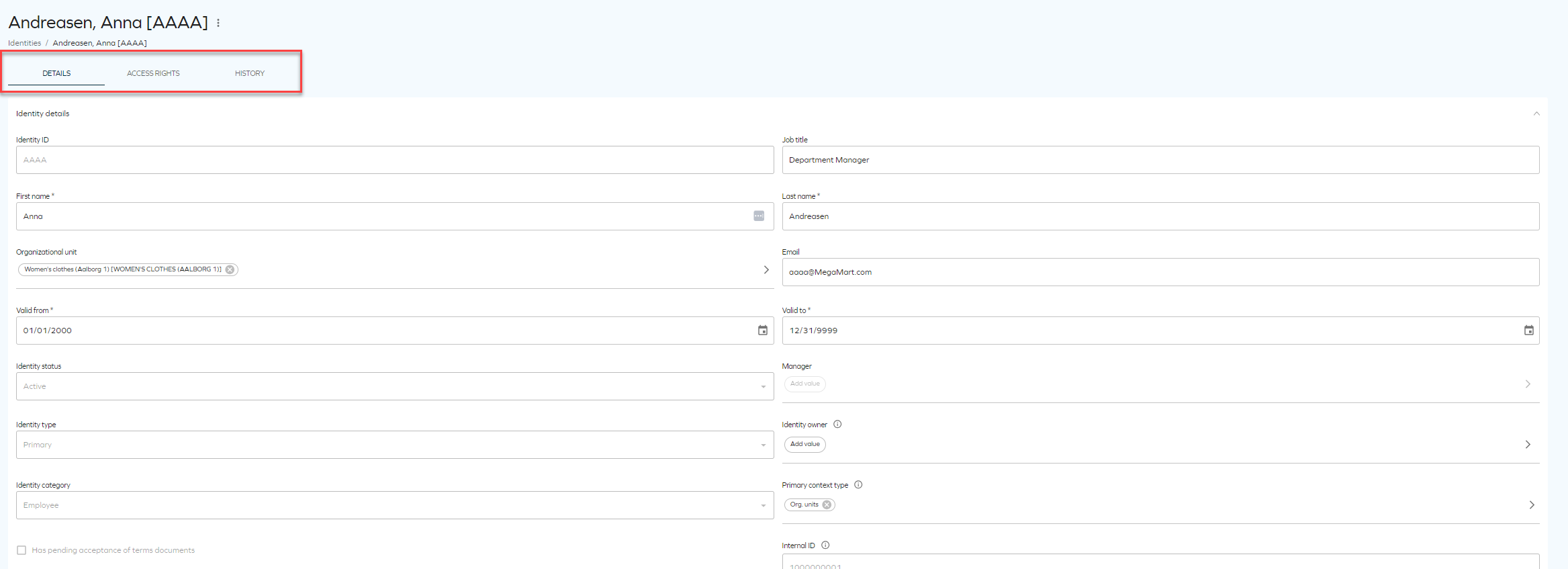Click the Identity ID field
The width and height of the screenshot is (1568, 569).
(x=395, y=160)
